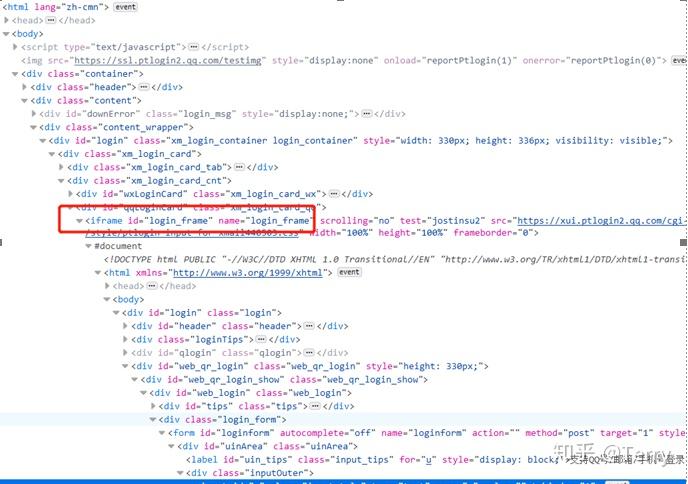Expand the collapsed top-level head node
688x484 pixels.
(x=6, y=20)
